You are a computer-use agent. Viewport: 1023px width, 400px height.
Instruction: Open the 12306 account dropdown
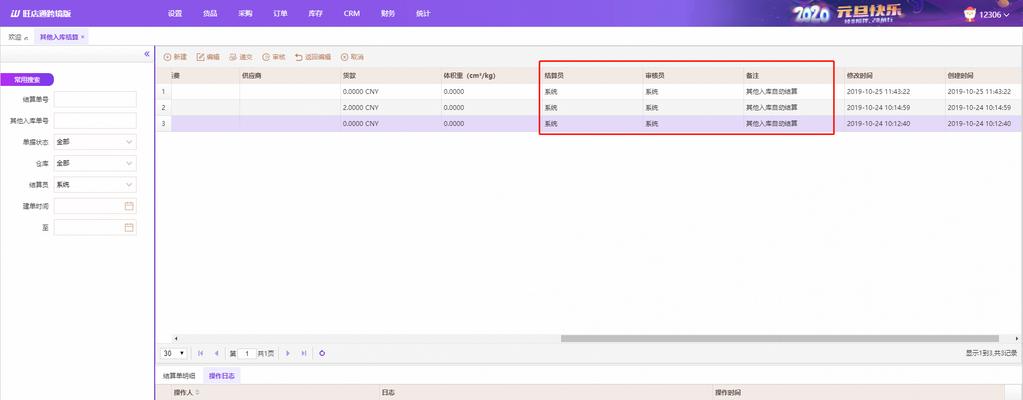[x=994, y=14]
